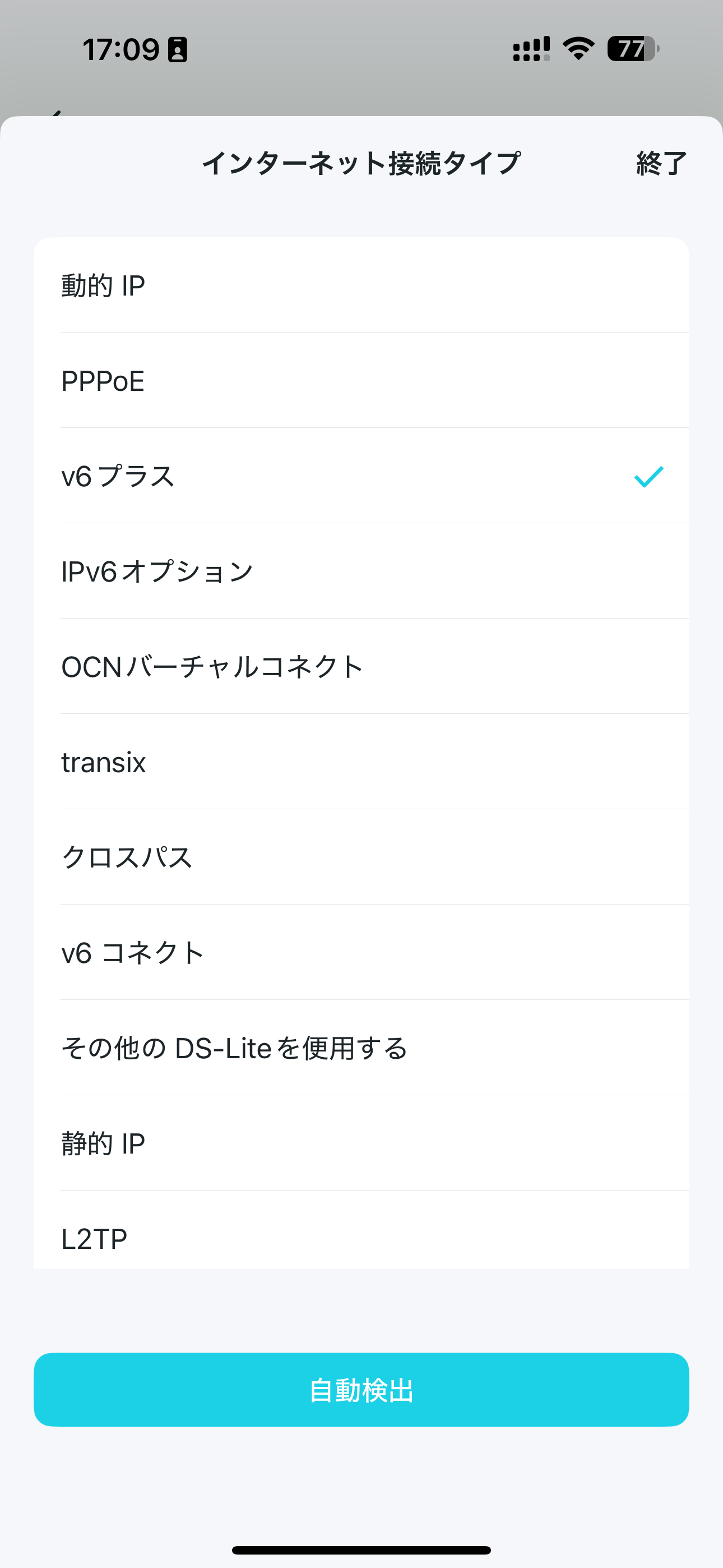The image size is (723, 1568).
Task: Tap the blue checkmark next to v6プラス
Action: [649, 477]
